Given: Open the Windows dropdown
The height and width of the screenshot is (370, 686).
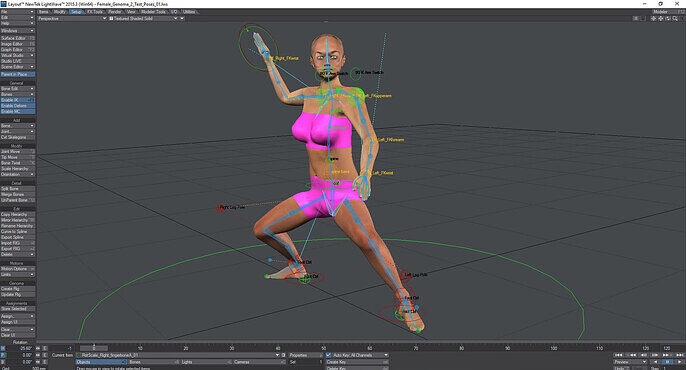Looking at the screenshot, I should (18, 31).
